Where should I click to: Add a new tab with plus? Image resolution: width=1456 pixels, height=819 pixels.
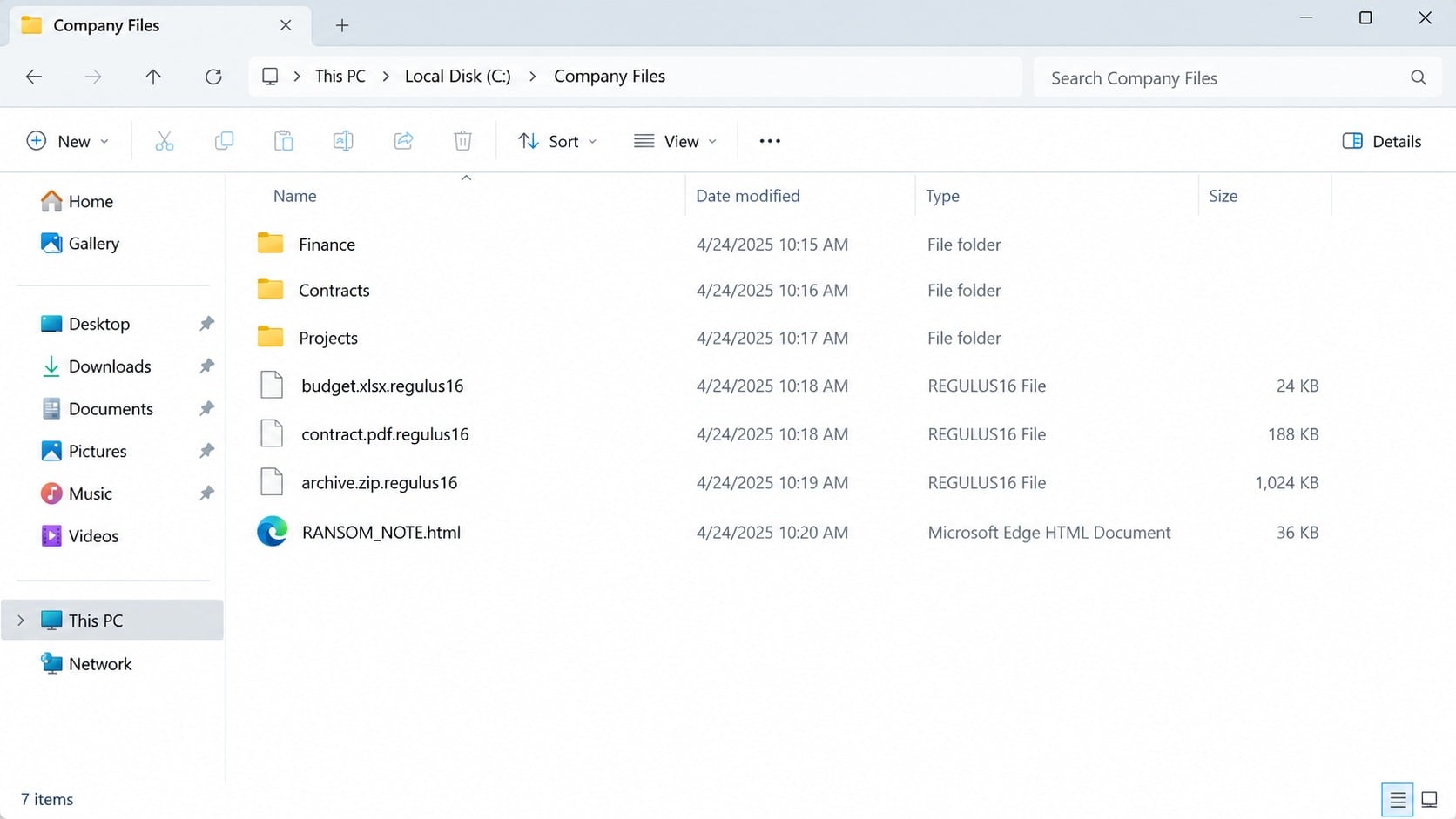click(342, 25)
